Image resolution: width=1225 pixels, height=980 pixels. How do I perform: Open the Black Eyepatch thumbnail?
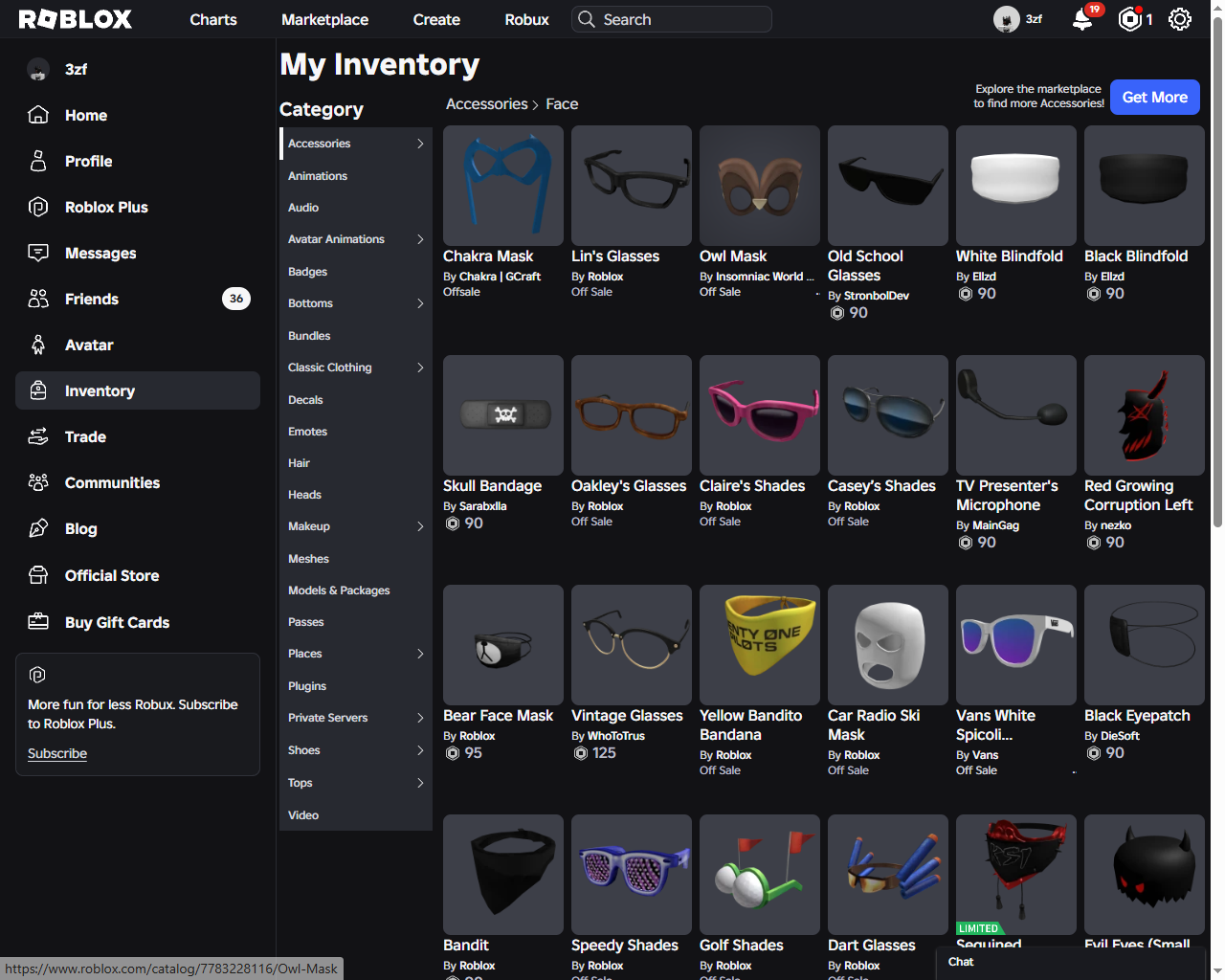point(1145,645)
